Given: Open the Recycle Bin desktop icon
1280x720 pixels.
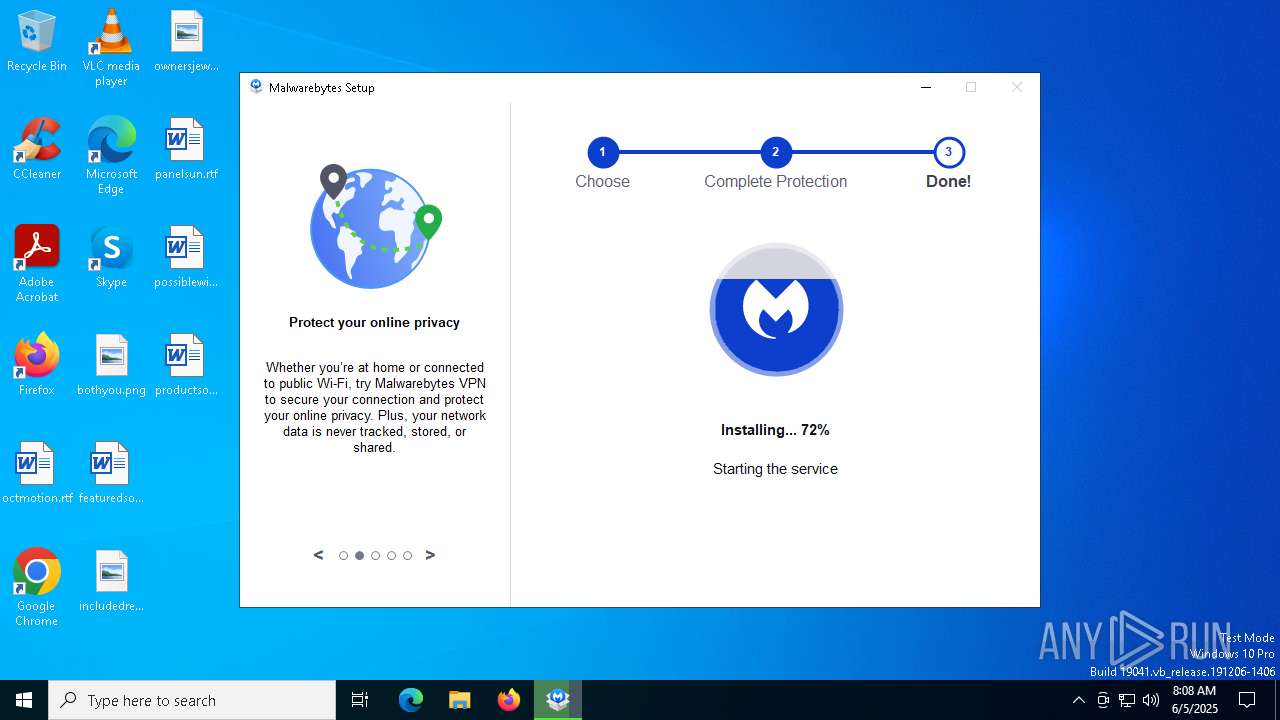Looking at the screenshot, I should tap(37, 42).
